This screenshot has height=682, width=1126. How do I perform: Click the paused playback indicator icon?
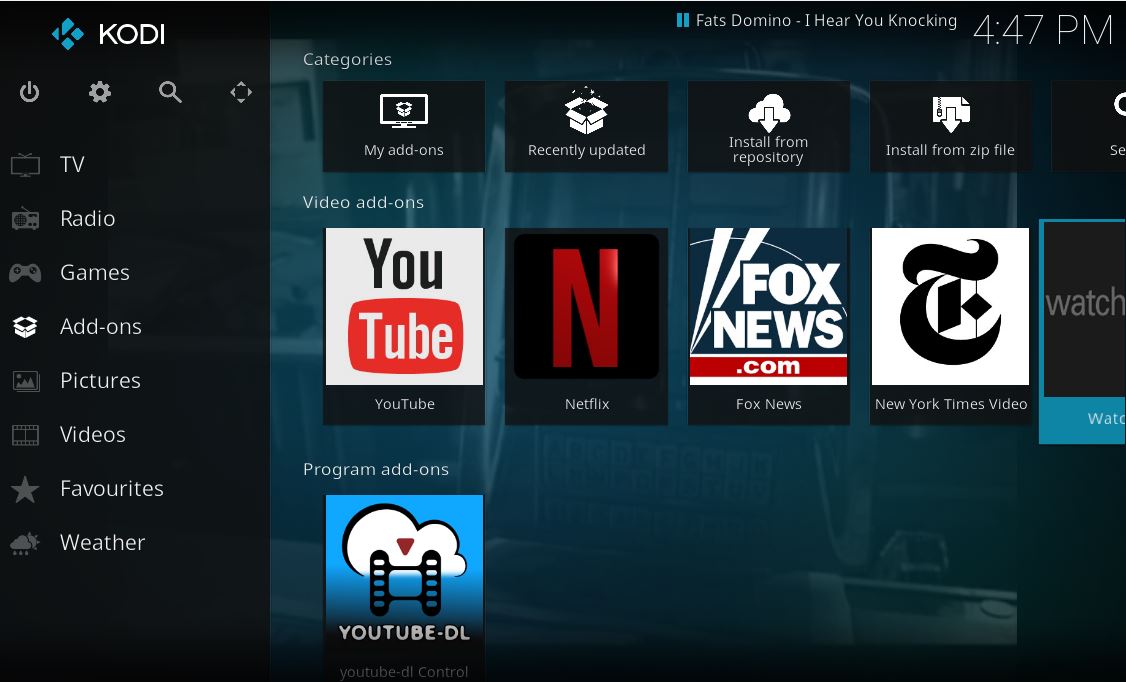683,20
